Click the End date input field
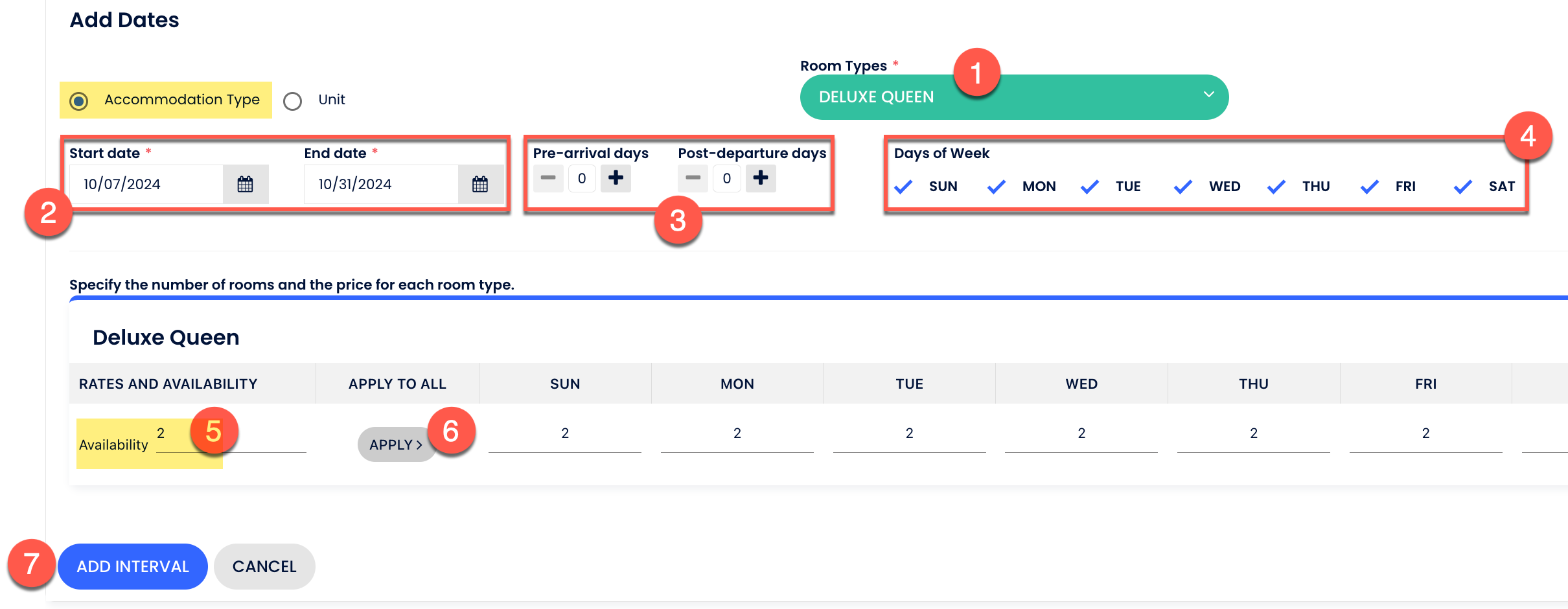The height and width of the screenshot is (609, 1568). (x=381, y=185)
